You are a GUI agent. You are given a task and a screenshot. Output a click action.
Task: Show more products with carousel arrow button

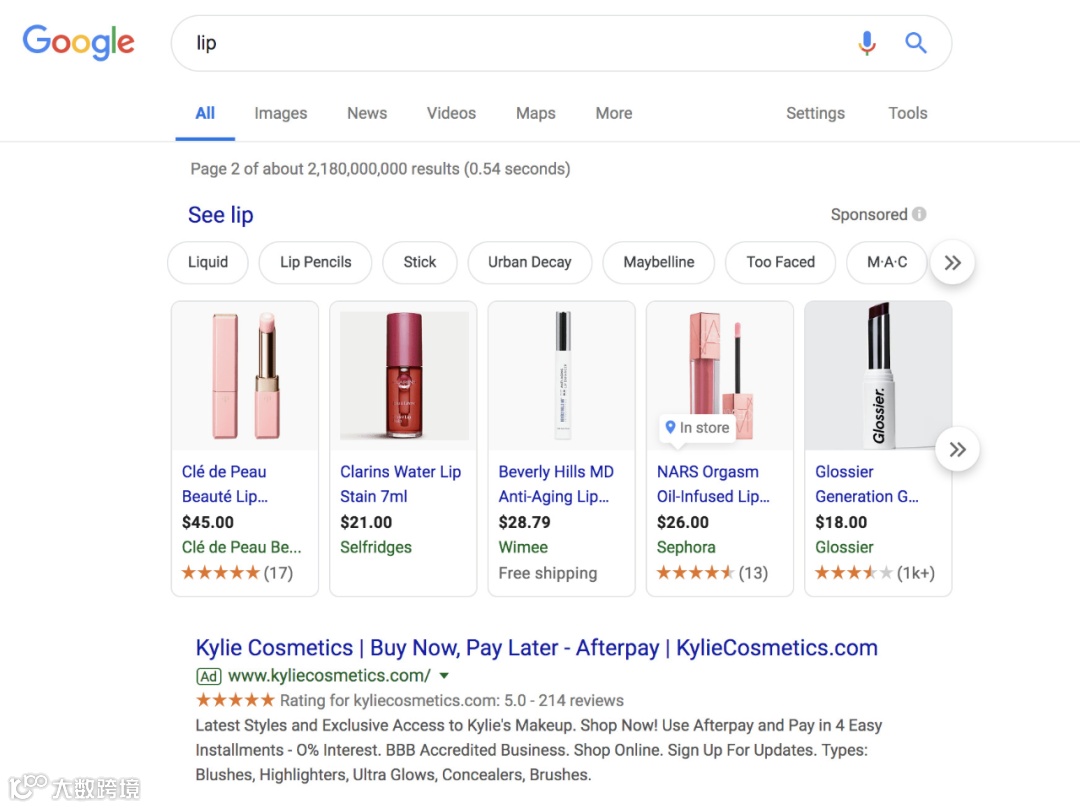[x=957, y=449]
